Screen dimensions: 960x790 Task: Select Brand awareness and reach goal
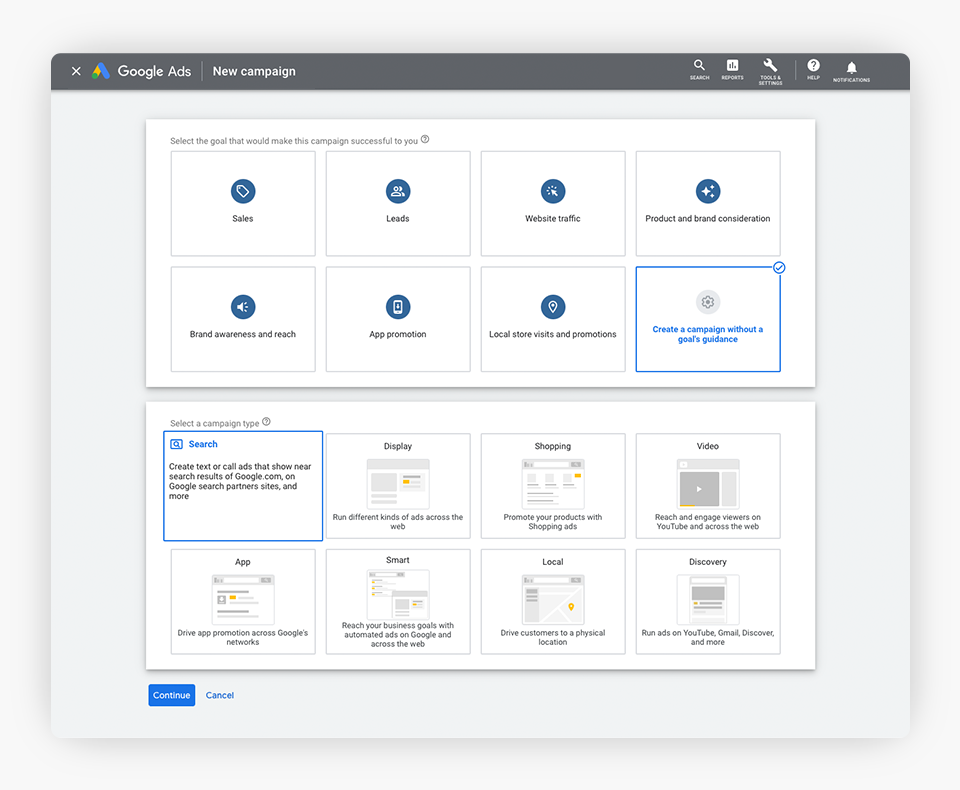coord(243,319)
